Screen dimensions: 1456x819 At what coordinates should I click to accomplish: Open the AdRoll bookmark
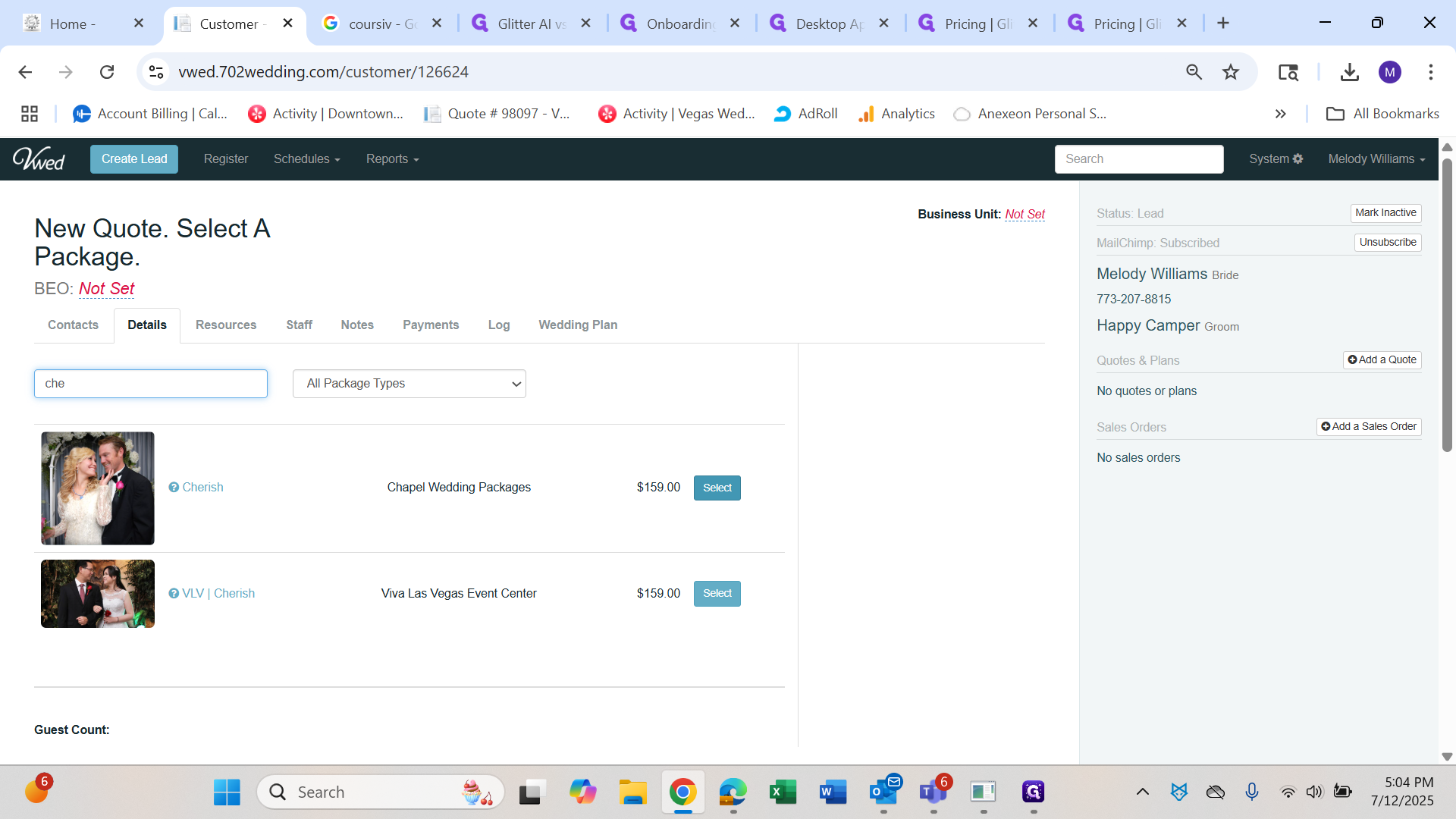pyautogui.click(x=805, y=114)
